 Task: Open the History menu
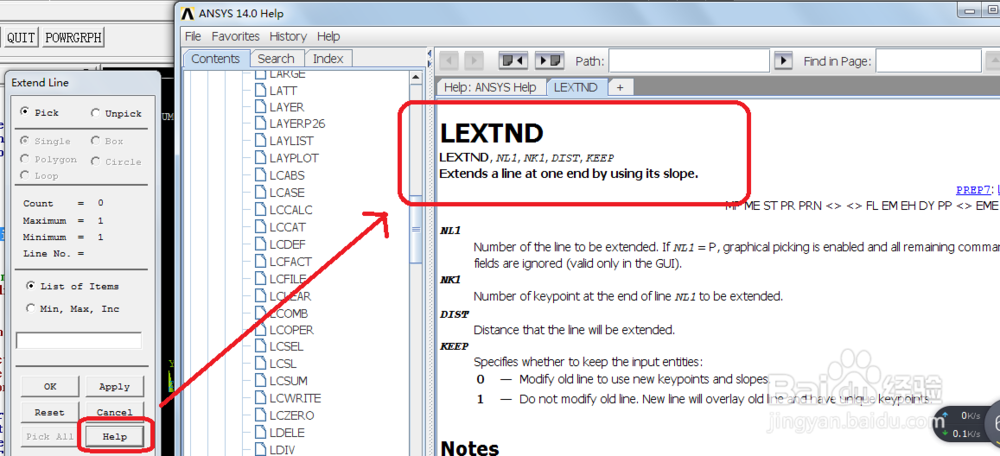click(x=288, y=36)
